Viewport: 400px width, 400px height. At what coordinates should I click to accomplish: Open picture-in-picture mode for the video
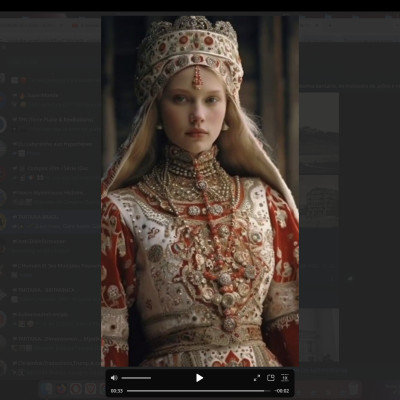[271, 378]
